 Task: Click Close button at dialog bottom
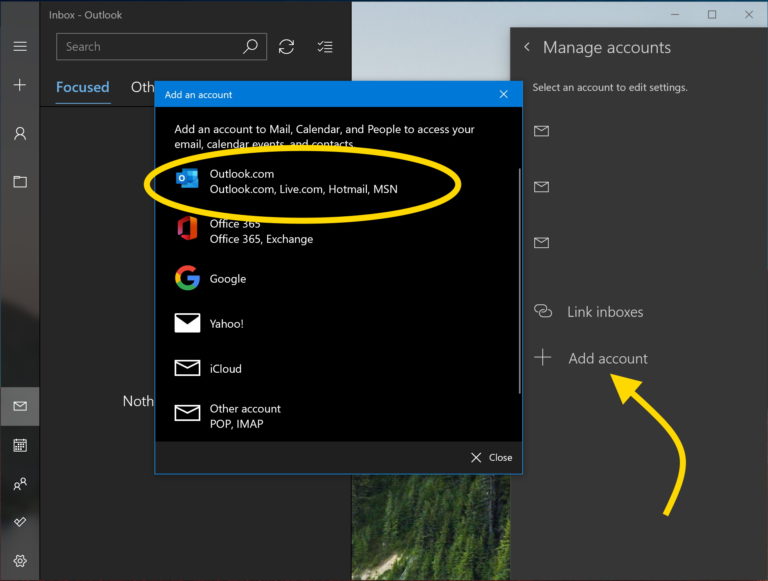coord(491,458)
